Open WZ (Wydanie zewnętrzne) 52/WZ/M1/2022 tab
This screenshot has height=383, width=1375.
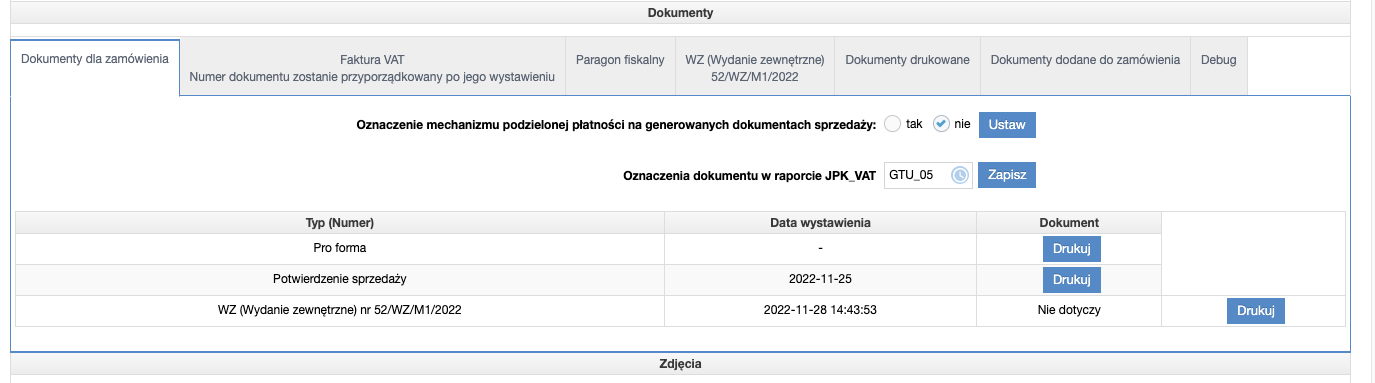755,68
